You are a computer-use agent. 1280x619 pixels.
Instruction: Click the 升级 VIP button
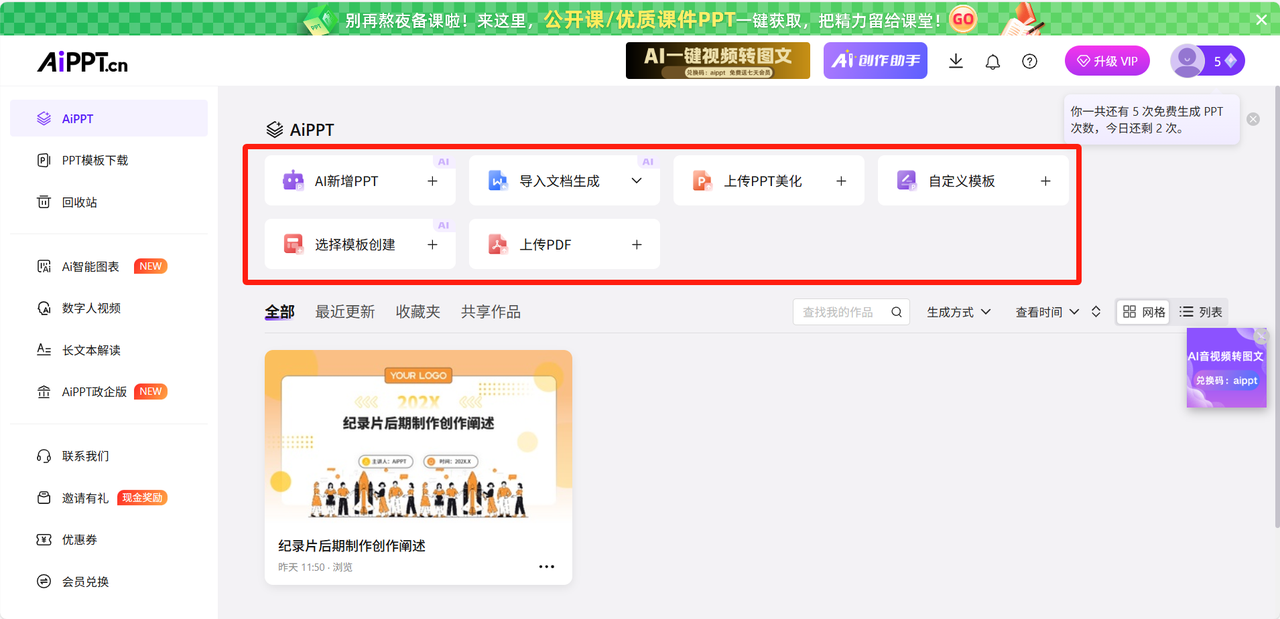tap(1107, 61)
